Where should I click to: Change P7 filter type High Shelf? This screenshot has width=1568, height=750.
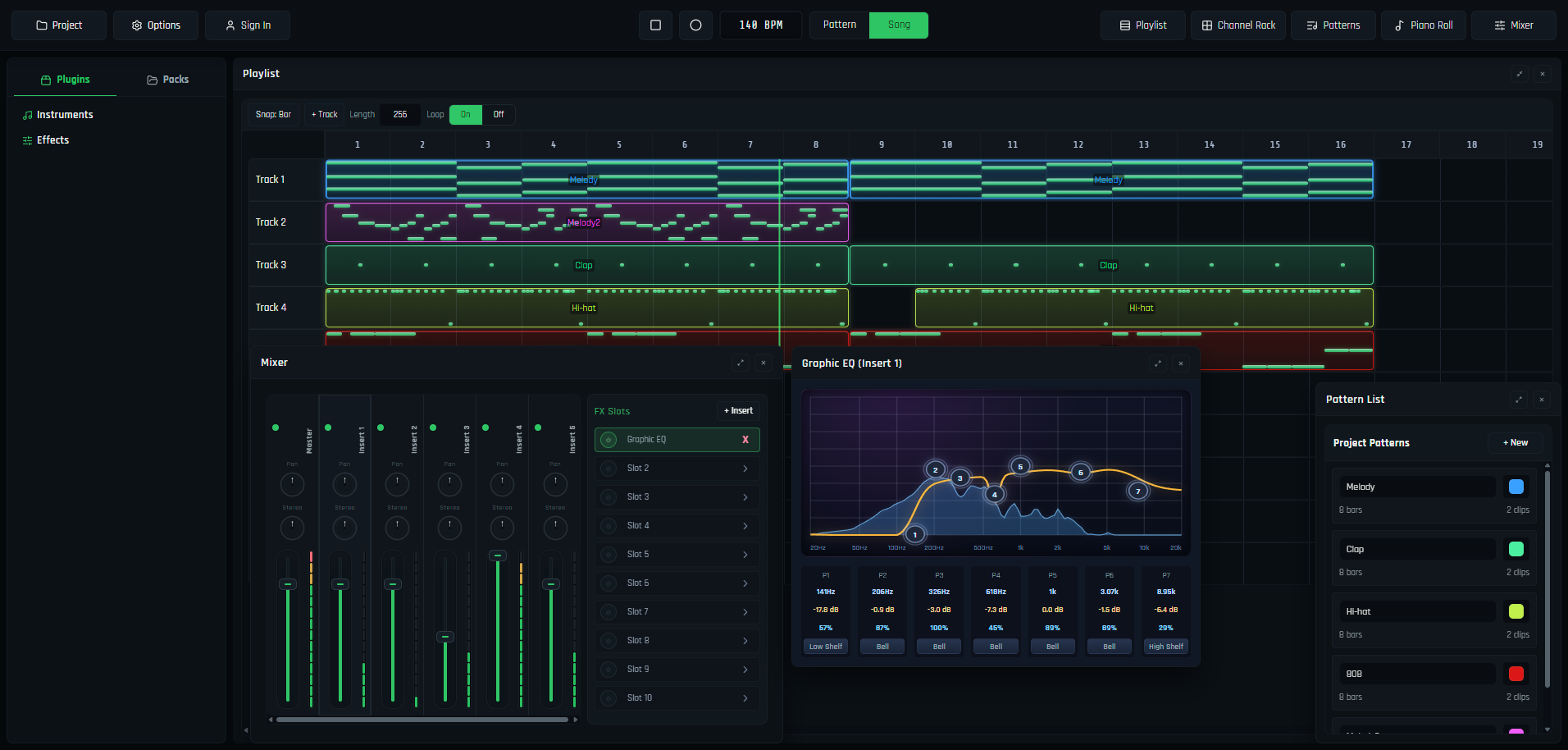click(x=1166, y=647)
